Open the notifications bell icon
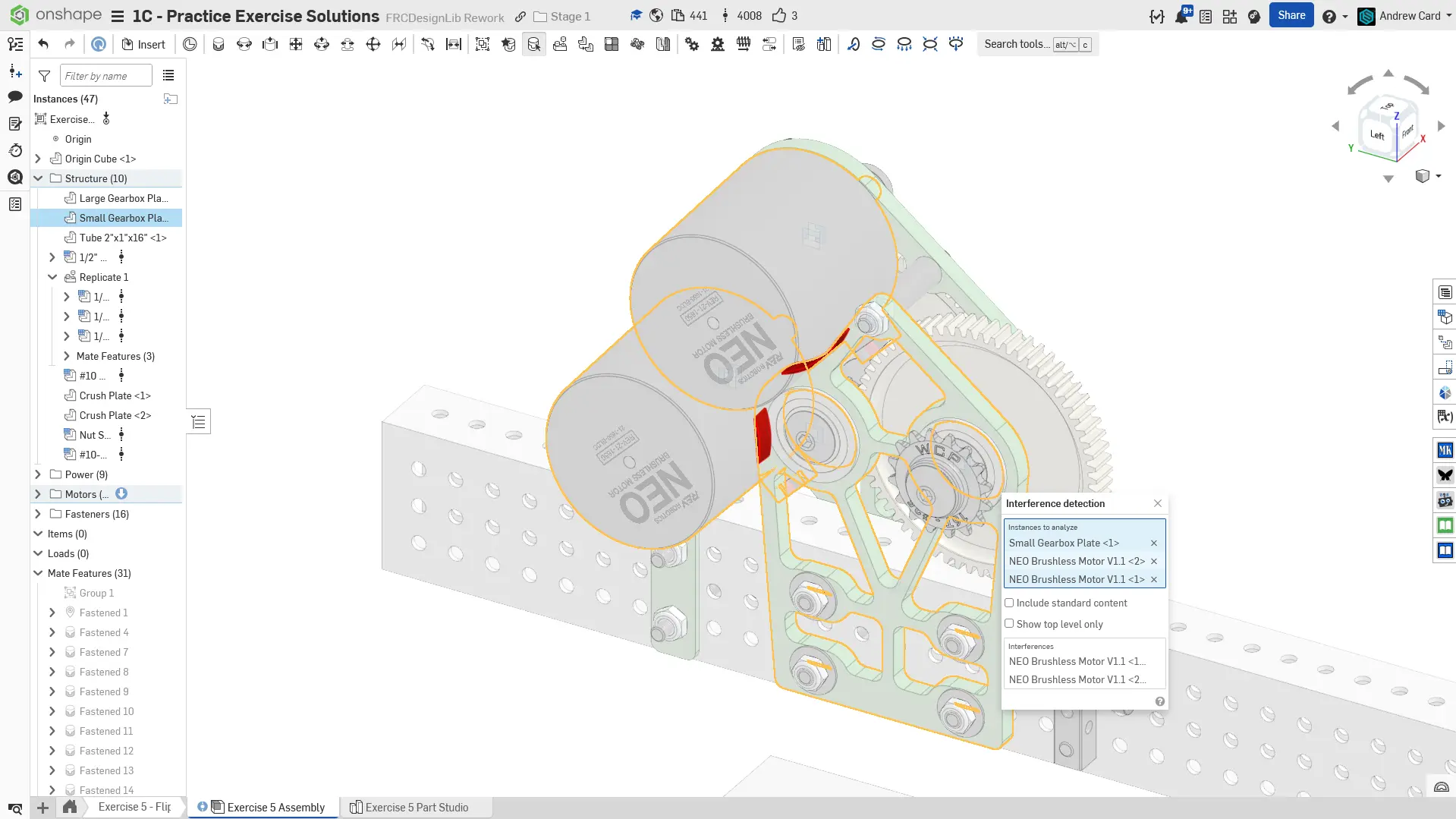Viewport: 1456px width, 819px height. click(1181, 16)
